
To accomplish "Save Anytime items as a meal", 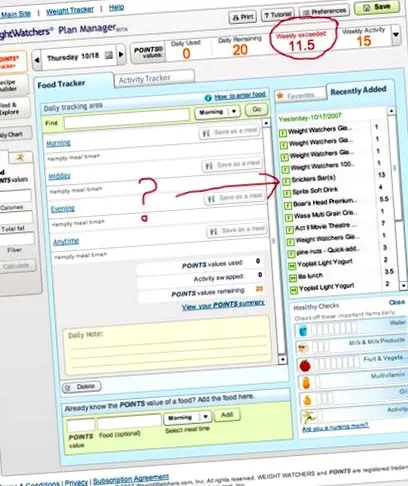I will click(237, 230).
